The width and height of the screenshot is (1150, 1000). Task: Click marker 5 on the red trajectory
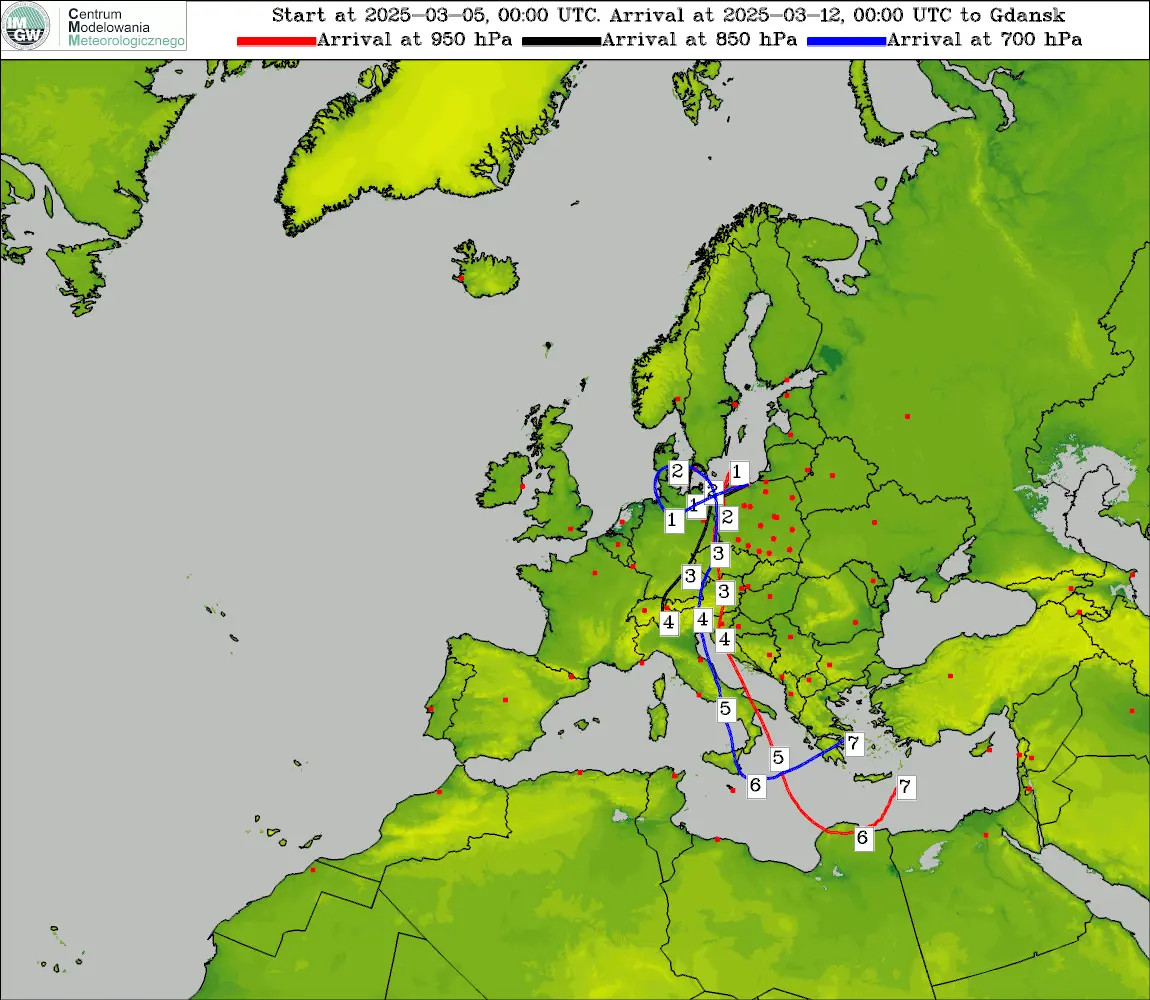[x=779, y=758]
